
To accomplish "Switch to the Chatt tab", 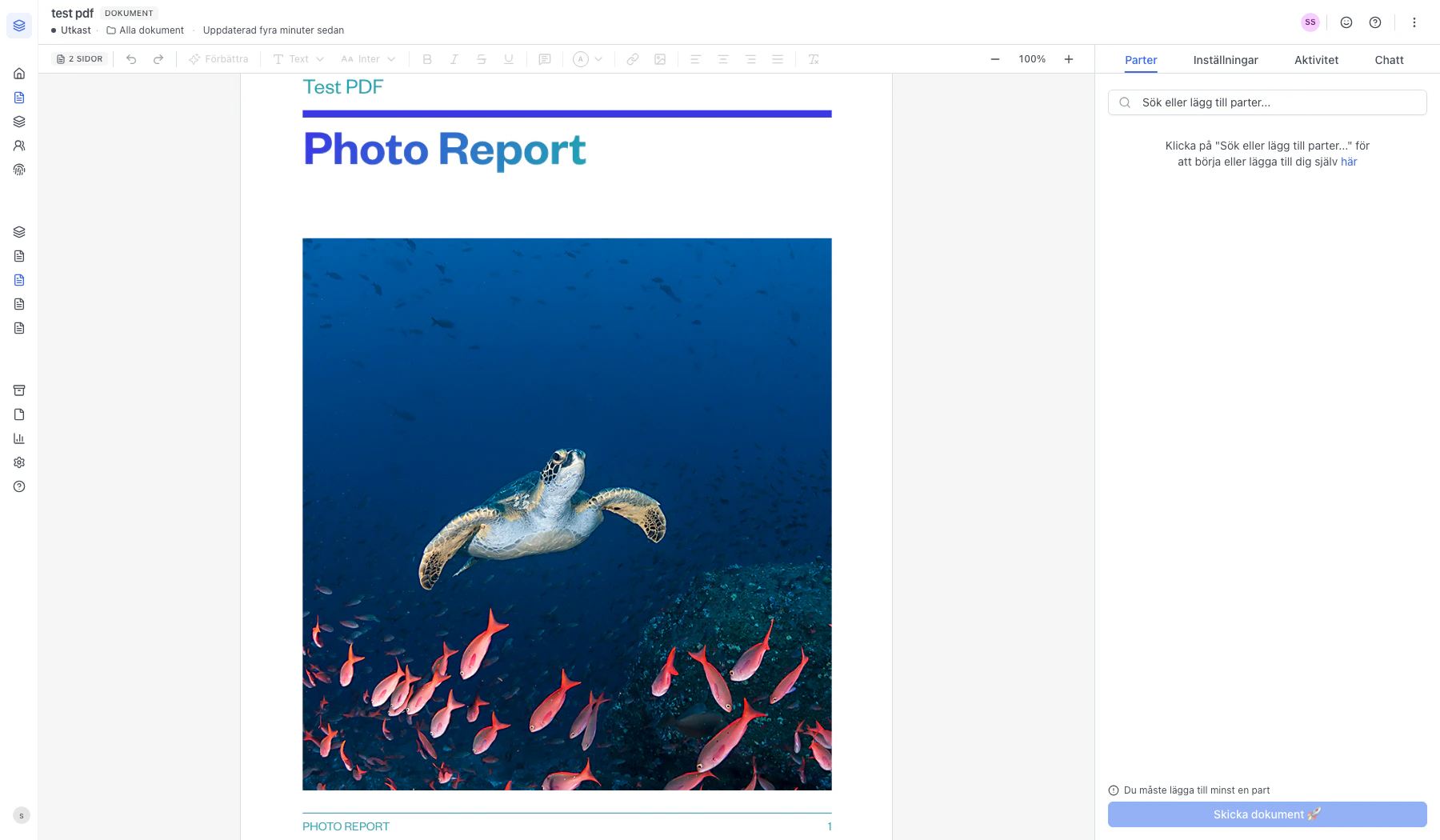I will 1389,60.
